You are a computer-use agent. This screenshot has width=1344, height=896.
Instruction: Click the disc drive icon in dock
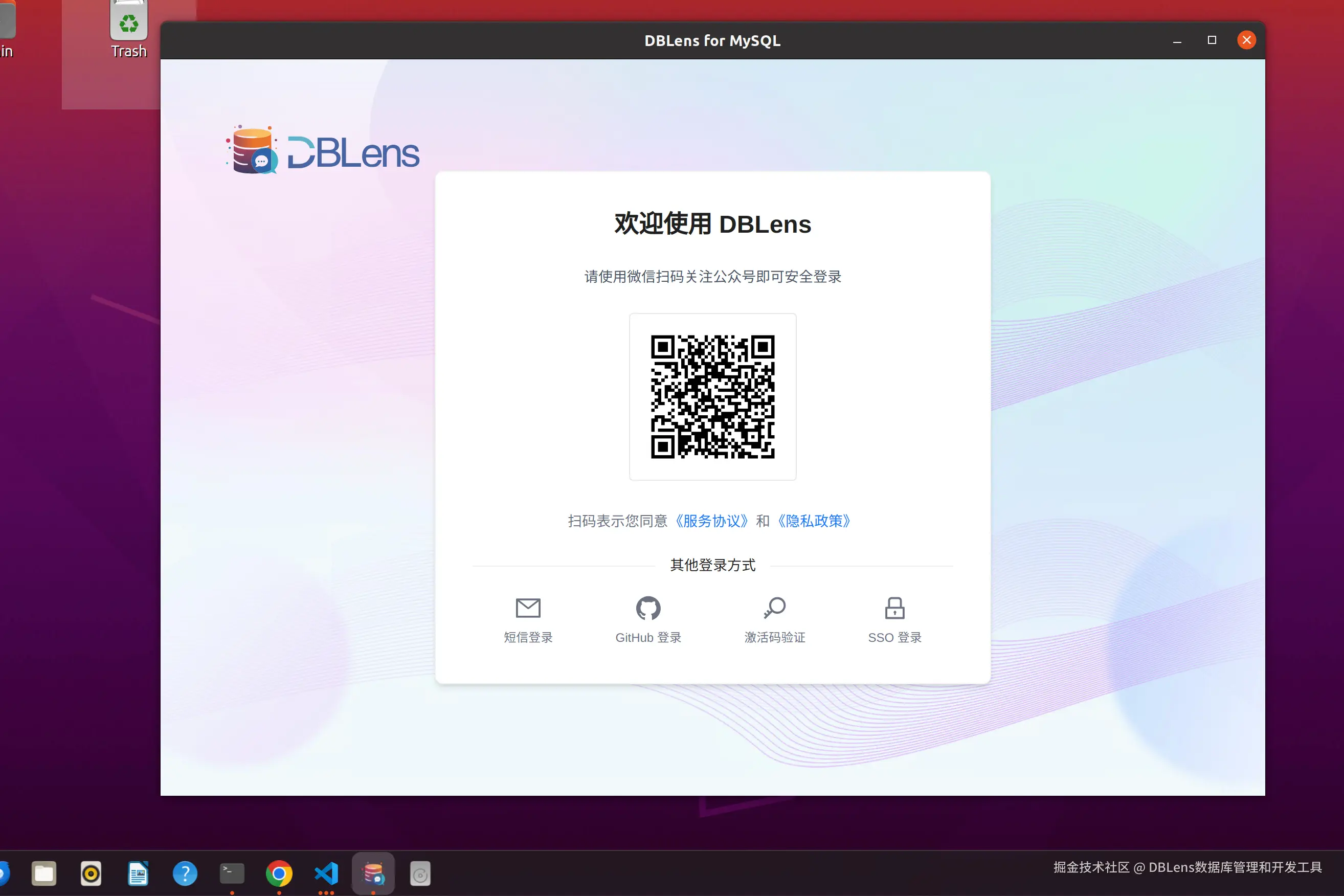tap(420, 873)
